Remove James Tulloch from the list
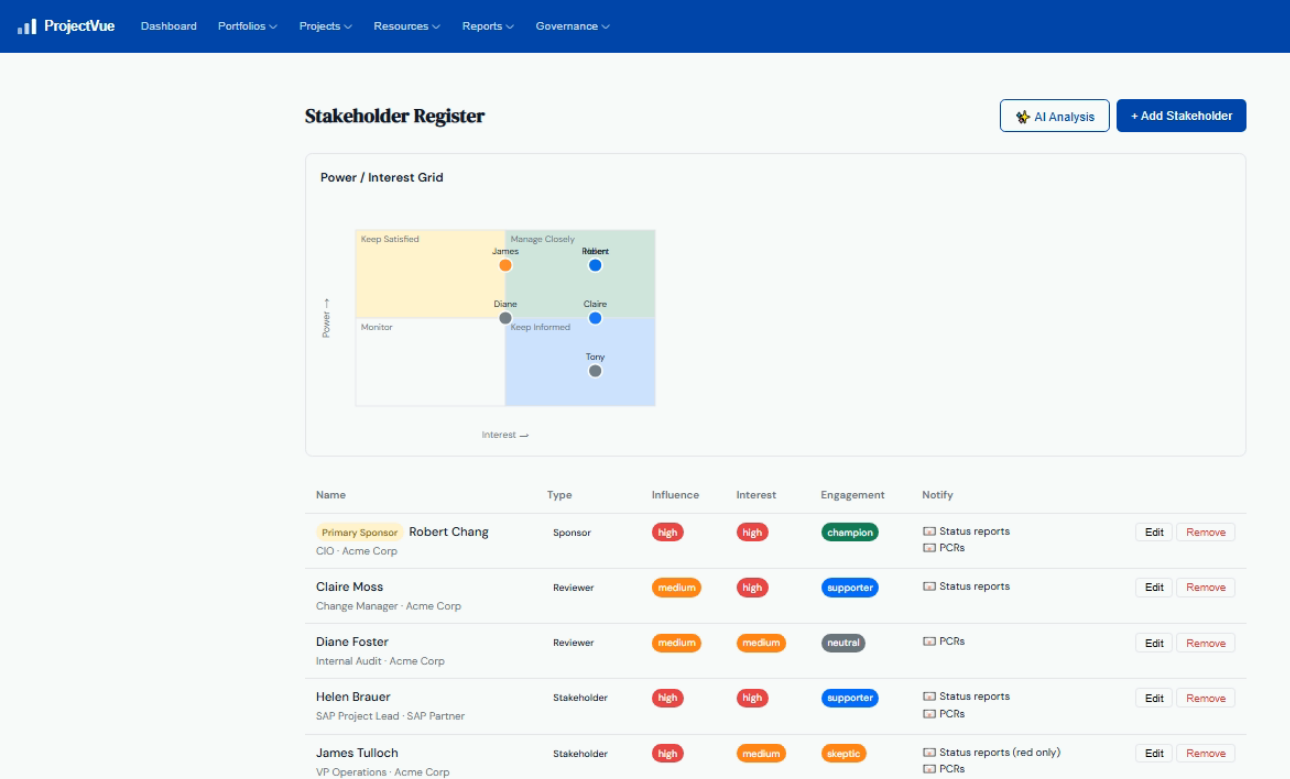The width and height of the screenshot is (1290, 779). [x=1205, y=753]
